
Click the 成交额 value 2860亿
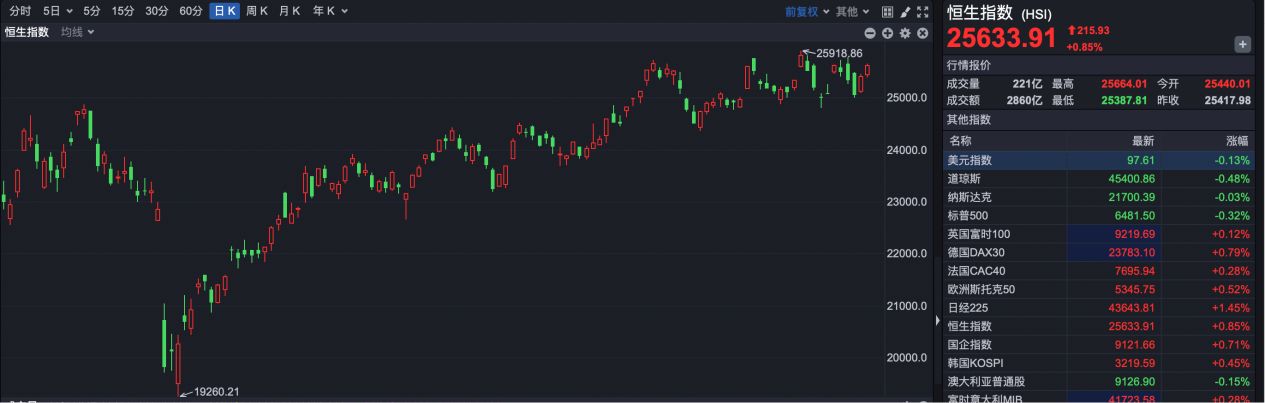point(1024,101)
